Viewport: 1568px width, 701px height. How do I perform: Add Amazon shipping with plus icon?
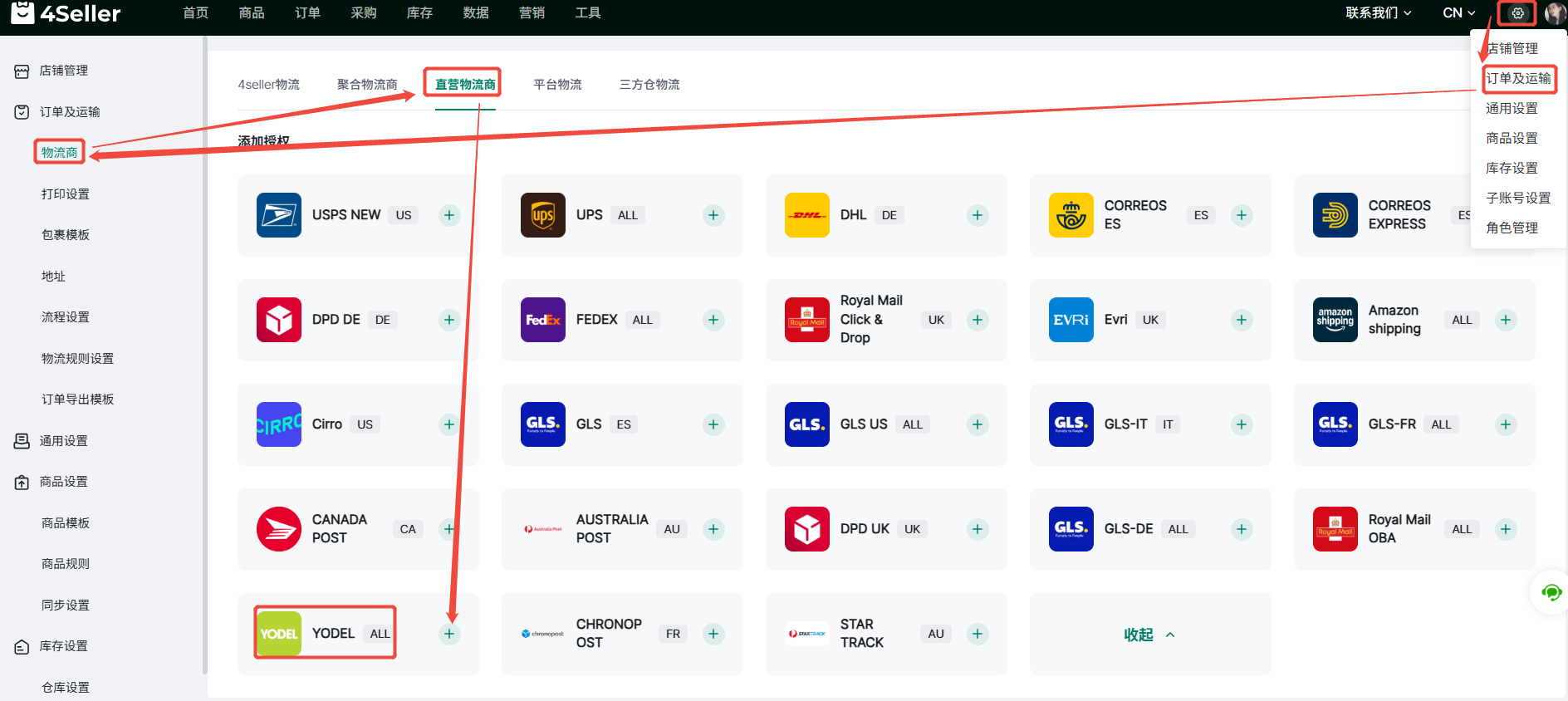pyautogui.click(x=1506, y=320)
